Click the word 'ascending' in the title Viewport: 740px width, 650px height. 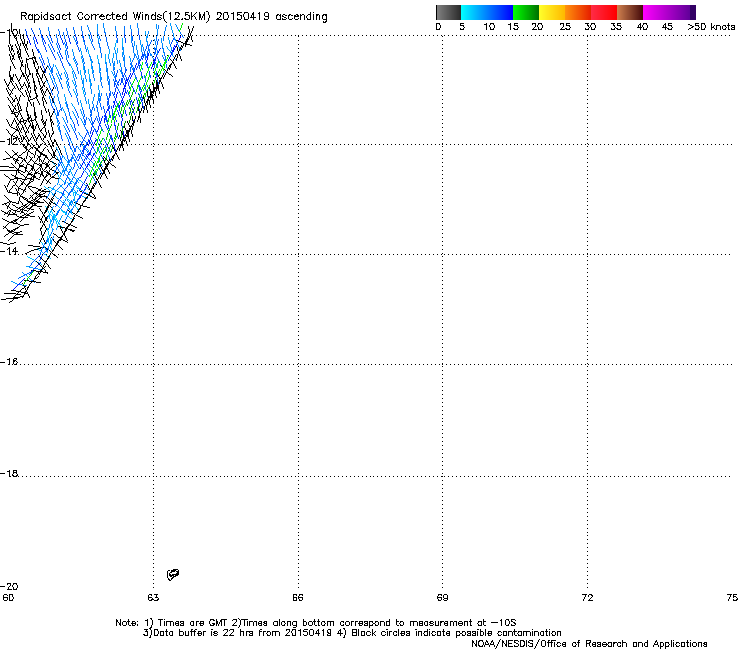point(301,17)
